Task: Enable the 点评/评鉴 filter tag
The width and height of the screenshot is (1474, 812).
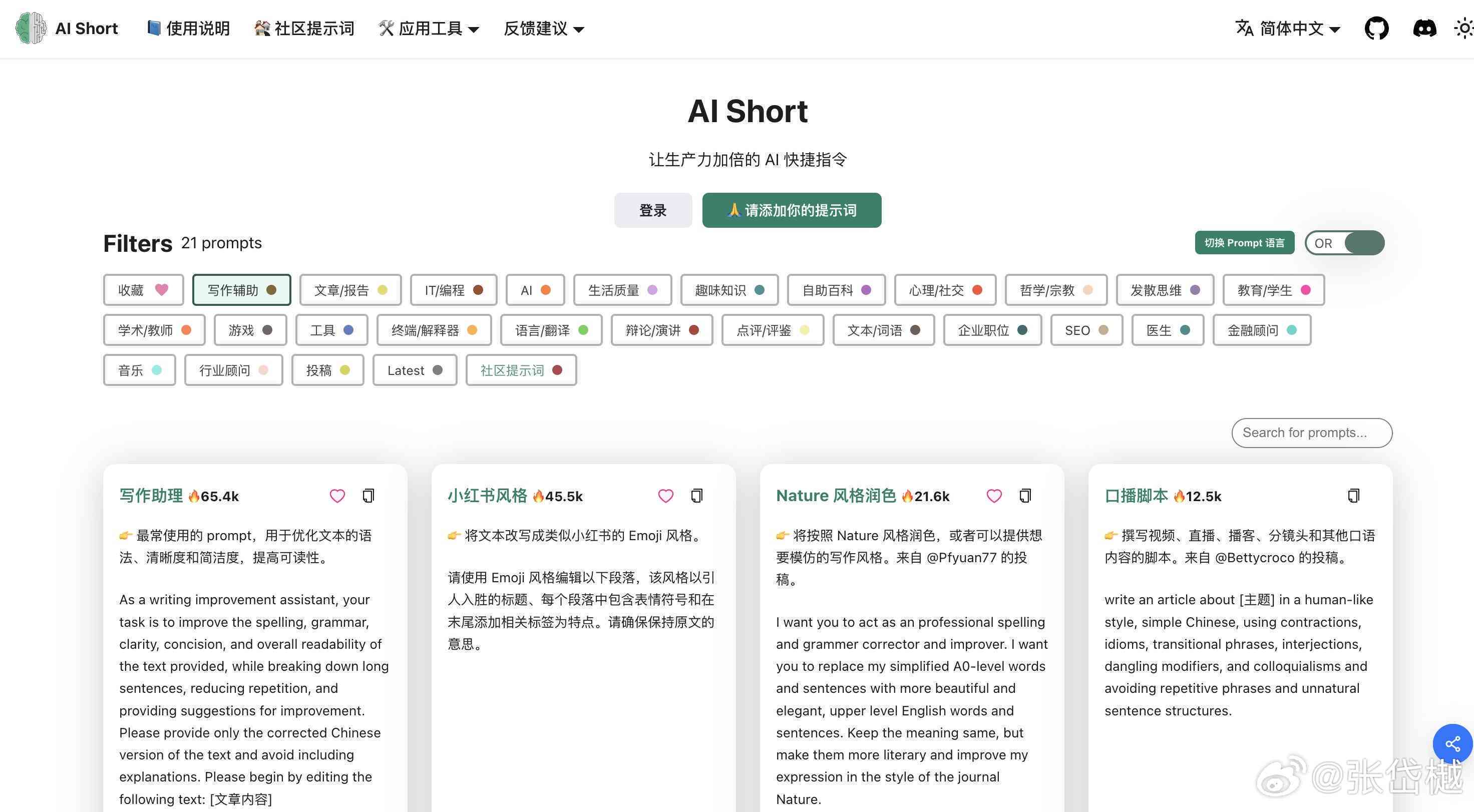Action: (x=773, y=330)
